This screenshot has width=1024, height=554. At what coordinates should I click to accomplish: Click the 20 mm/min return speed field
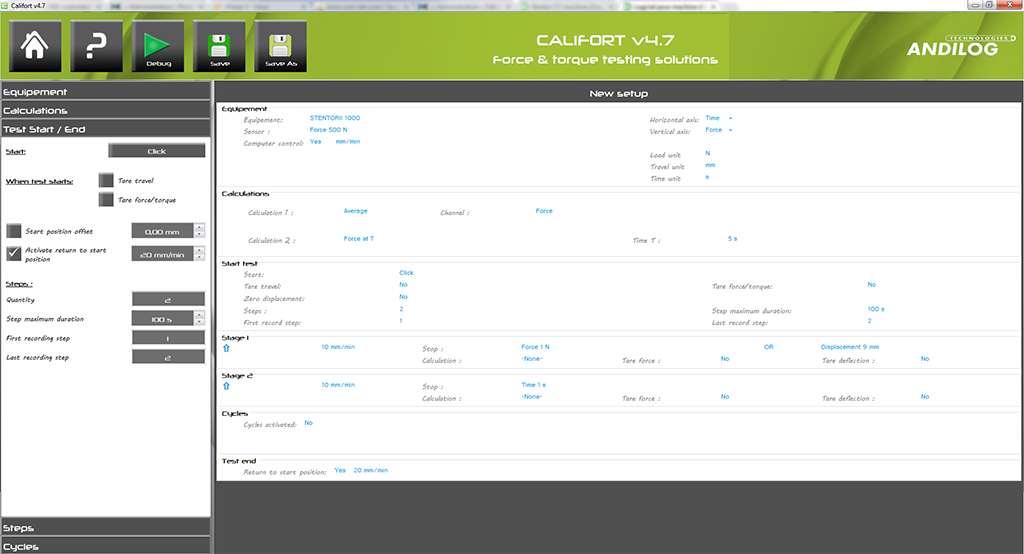point(163,254)
